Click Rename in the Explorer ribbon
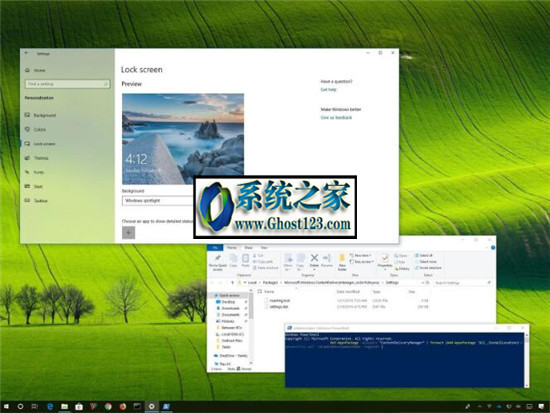Screen dimensions: 550x413 point(327,261)
